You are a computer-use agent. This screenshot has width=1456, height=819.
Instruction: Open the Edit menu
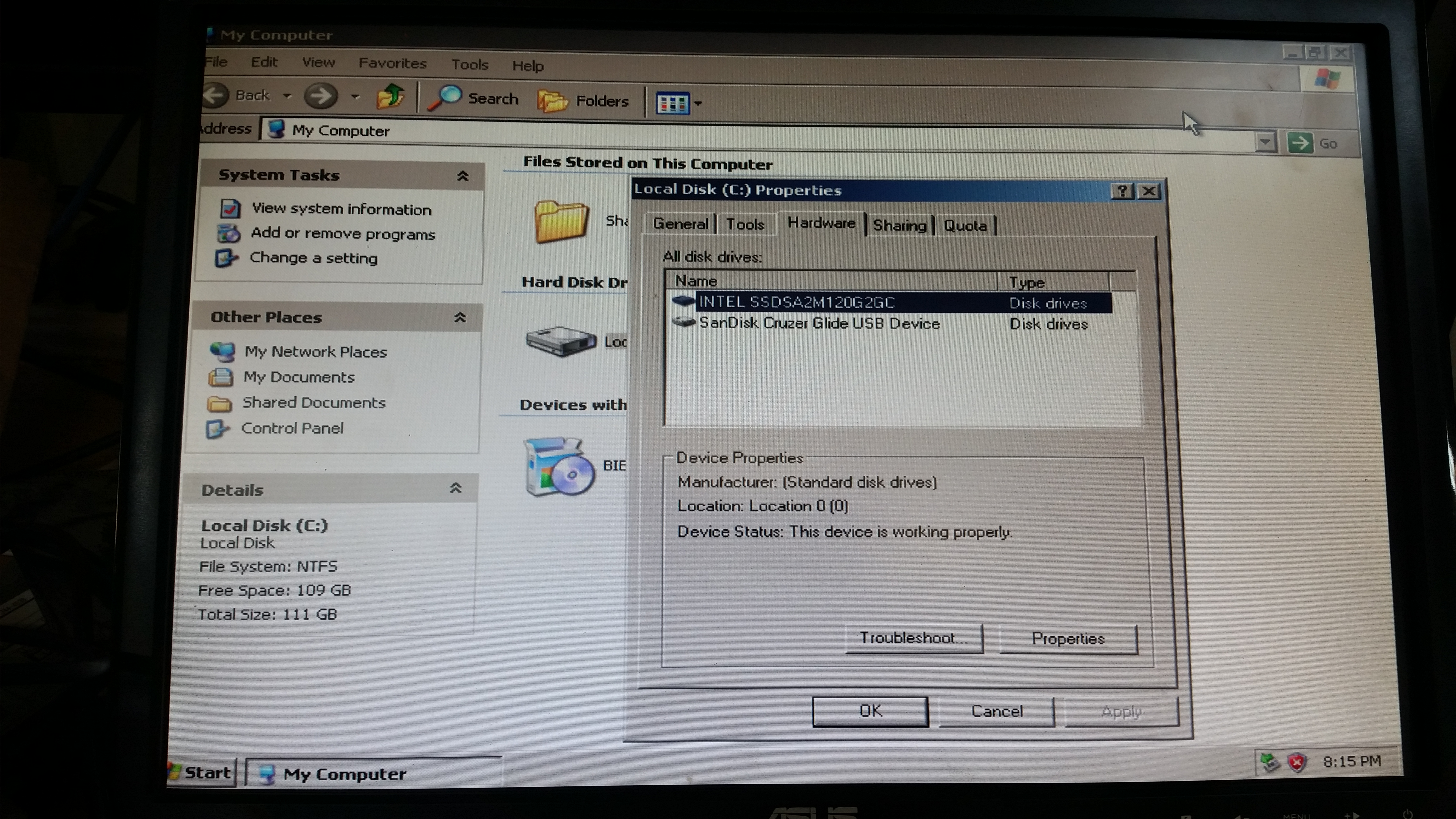pyautogui.click(x=264, y=62)
